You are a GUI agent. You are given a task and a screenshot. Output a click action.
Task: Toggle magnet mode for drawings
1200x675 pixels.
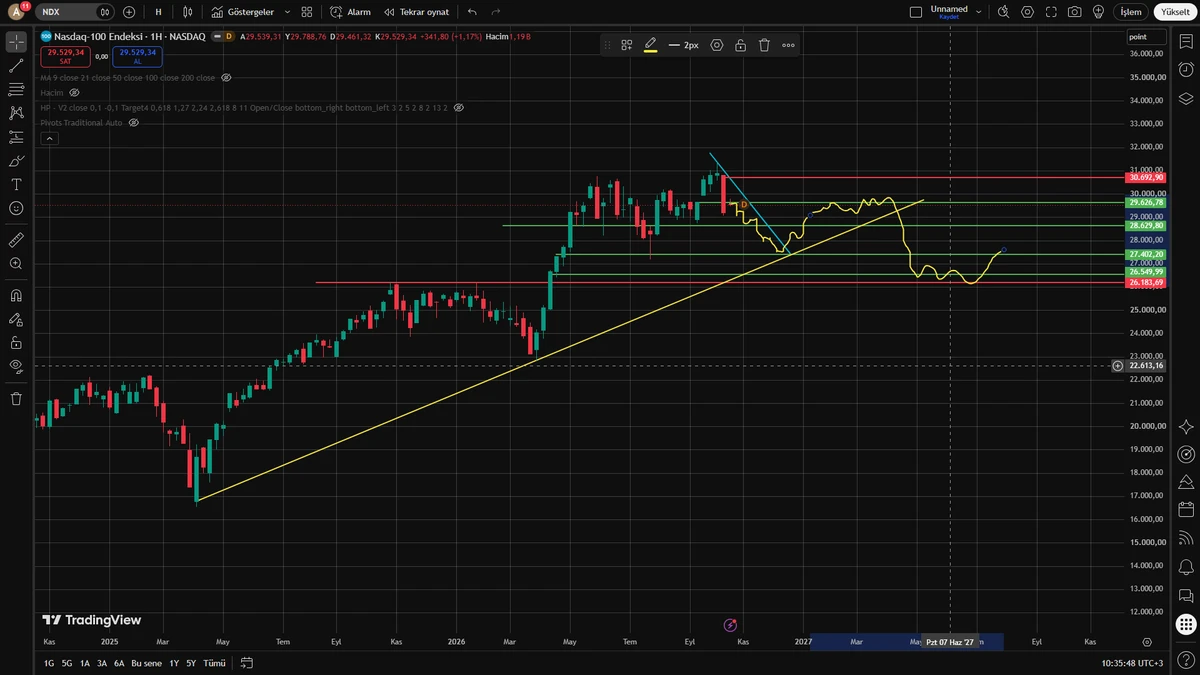click(16, 296)
